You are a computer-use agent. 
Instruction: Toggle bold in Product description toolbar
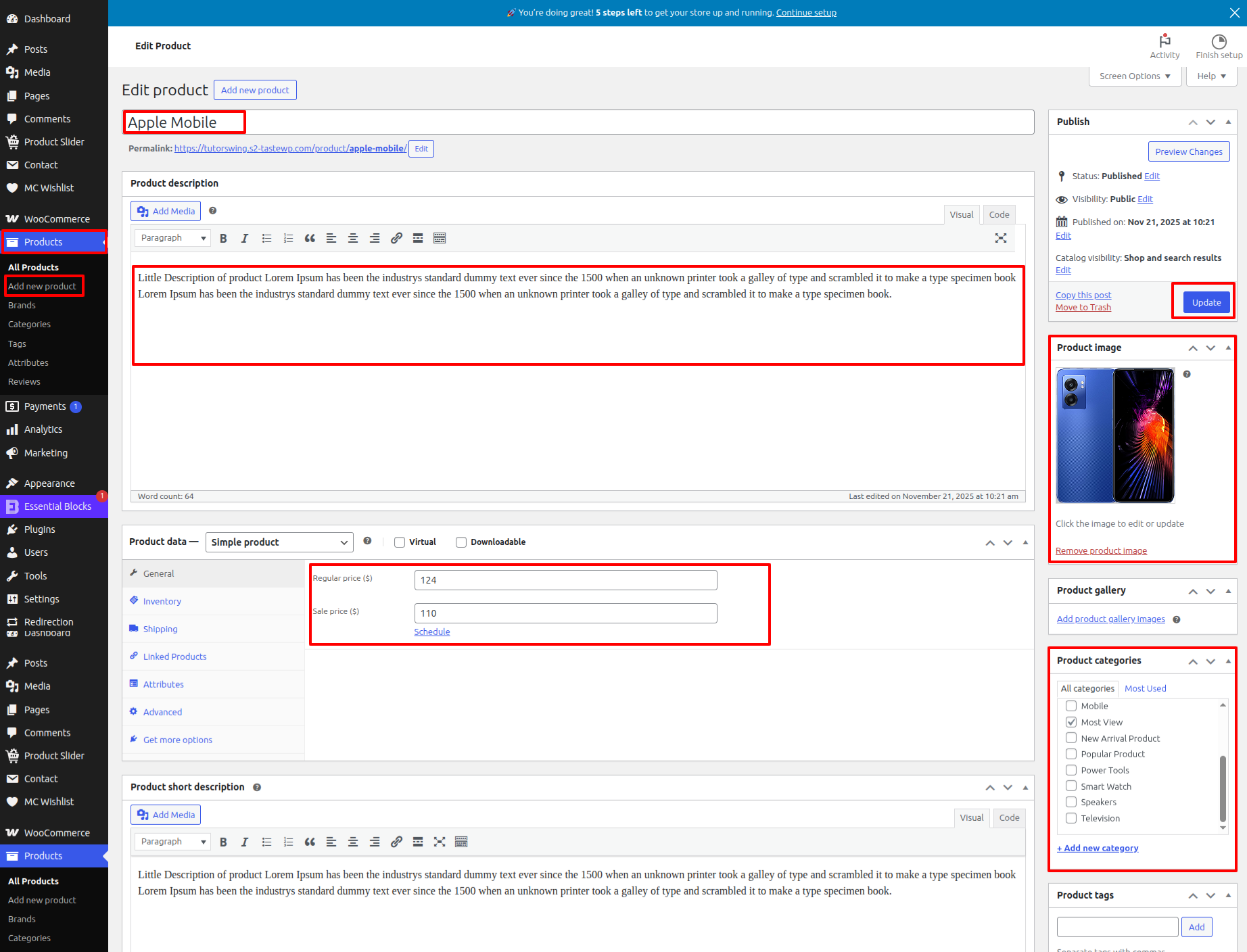click(223, 238)
